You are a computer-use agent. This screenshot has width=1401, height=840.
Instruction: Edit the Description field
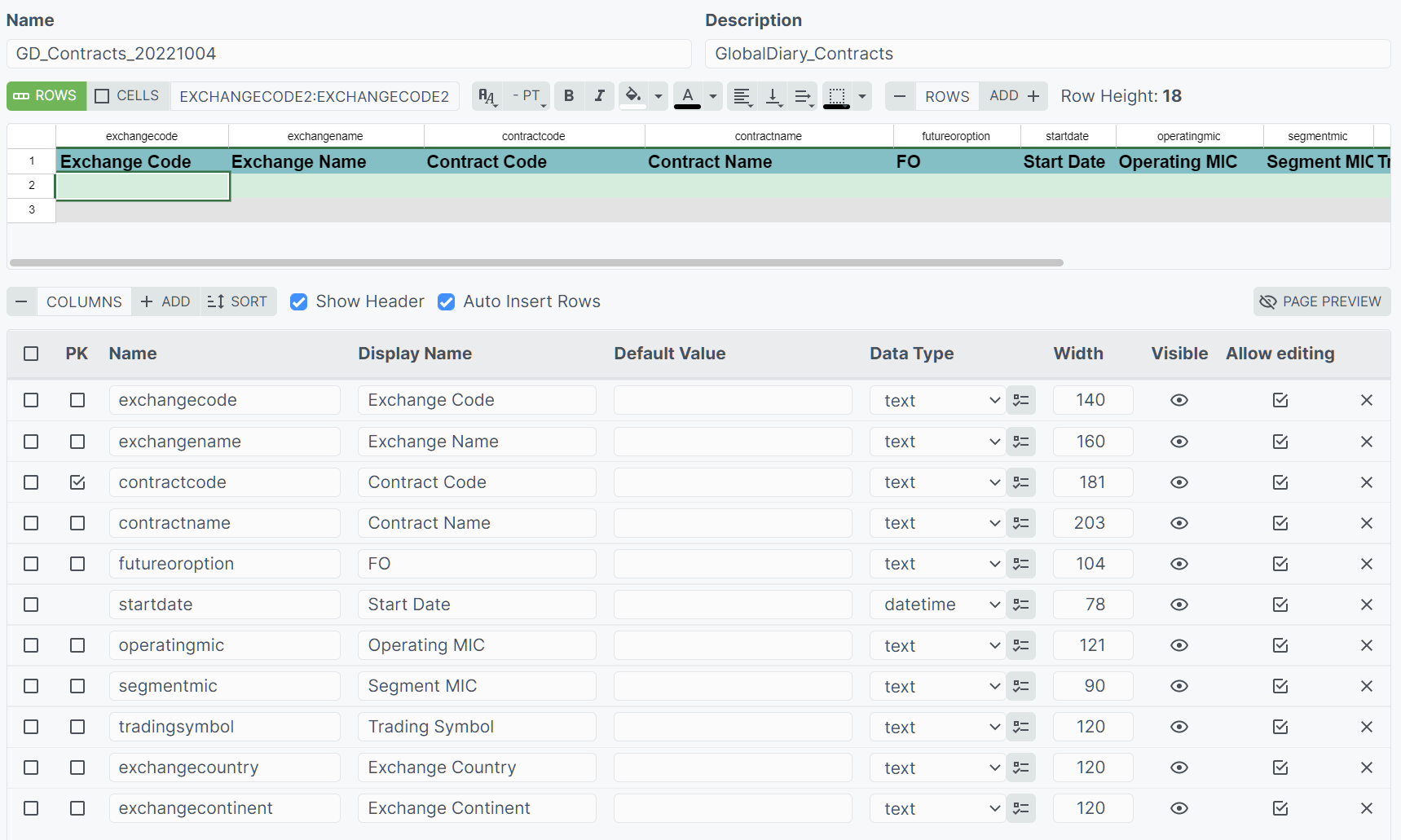[x=1047, y=54]
